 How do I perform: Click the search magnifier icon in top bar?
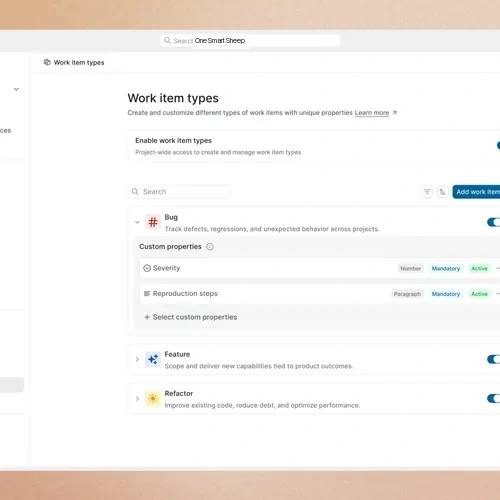pos(167,40)
